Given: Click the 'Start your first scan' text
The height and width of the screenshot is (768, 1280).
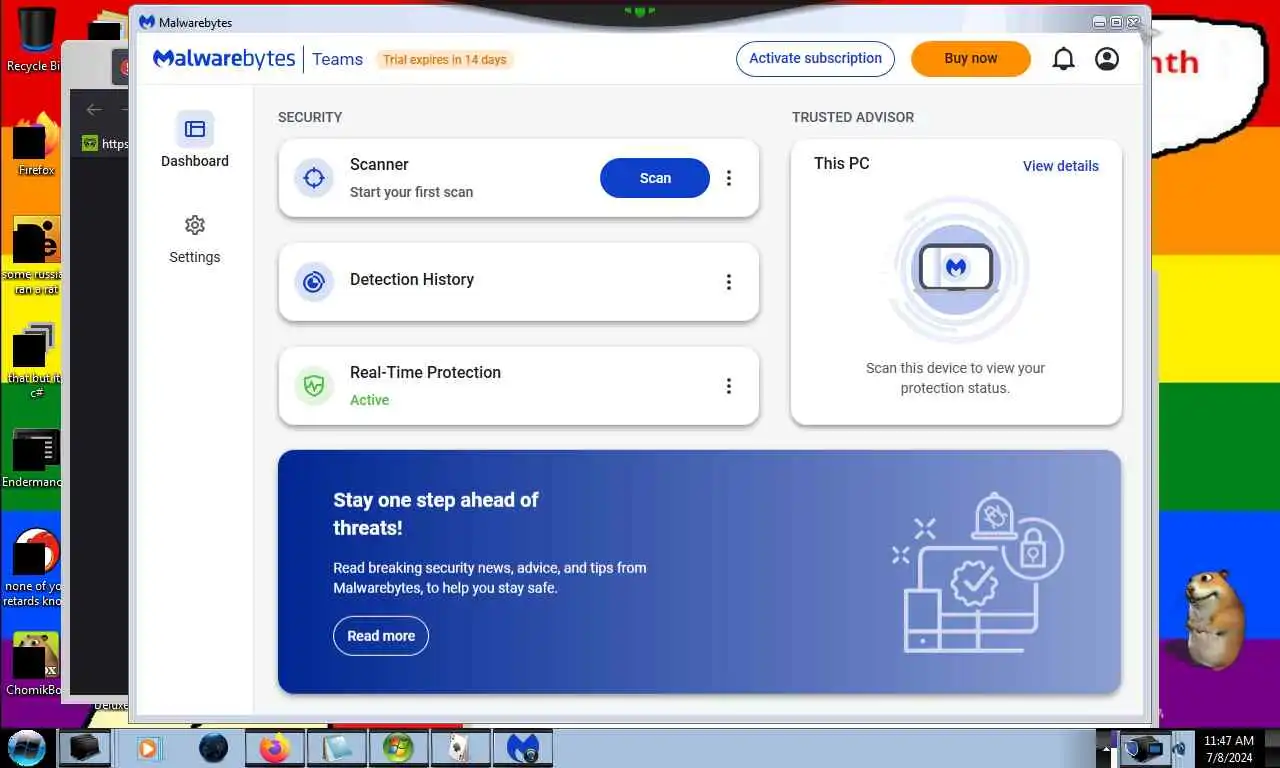Looking at the screenshot, I should tap(411, 192).
